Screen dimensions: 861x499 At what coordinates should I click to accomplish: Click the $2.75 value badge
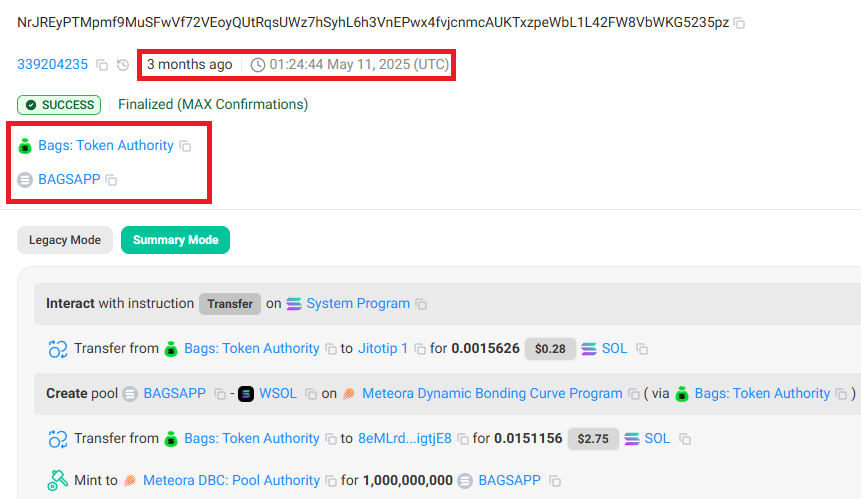point(593,439)
